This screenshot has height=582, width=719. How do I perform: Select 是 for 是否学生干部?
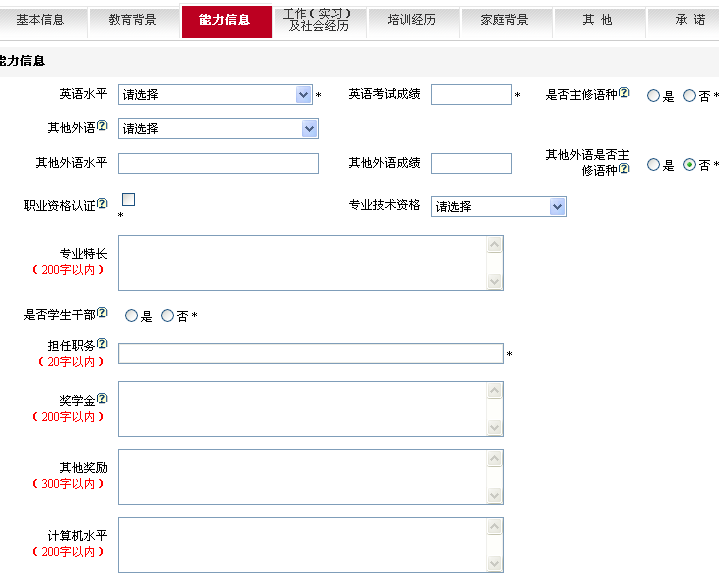[131, 316]
